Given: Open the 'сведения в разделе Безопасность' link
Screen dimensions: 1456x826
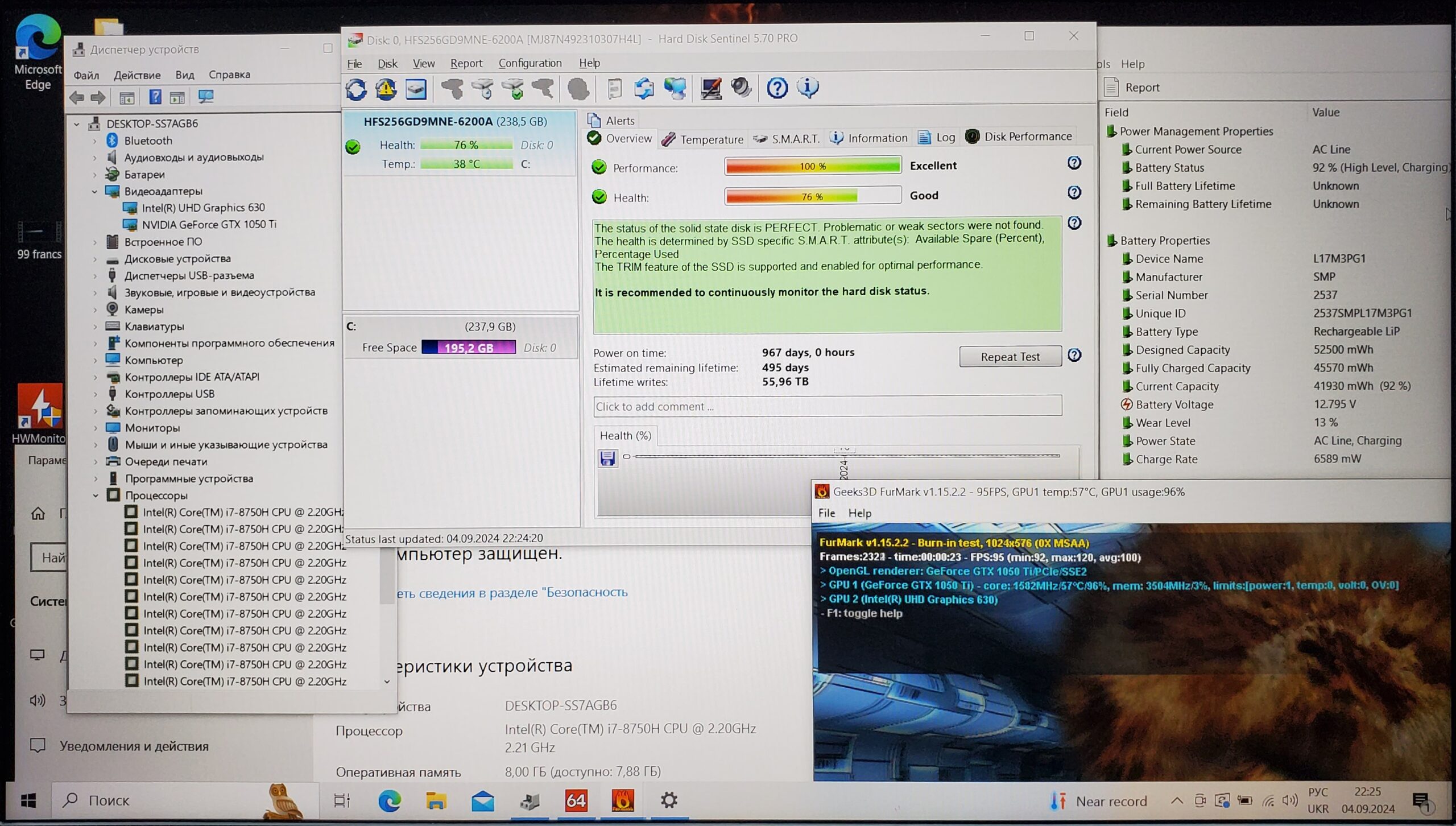Looking at the screenshot, I should coord(512,593).
